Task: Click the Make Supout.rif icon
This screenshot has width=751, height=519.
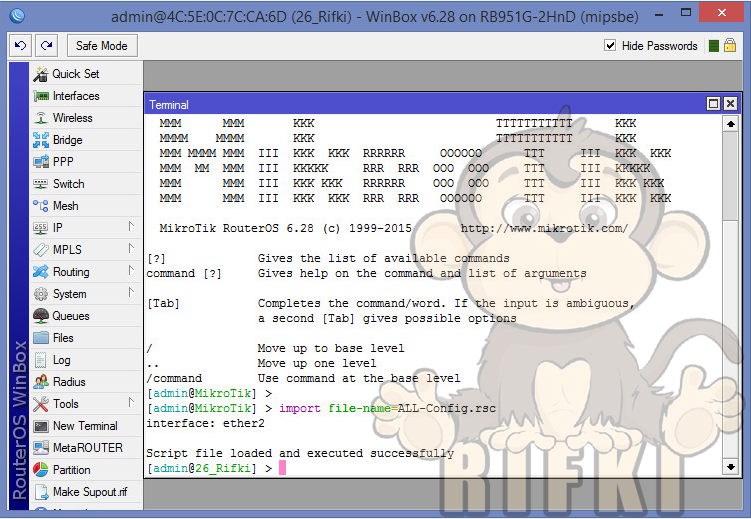Action: coord(42,492)
